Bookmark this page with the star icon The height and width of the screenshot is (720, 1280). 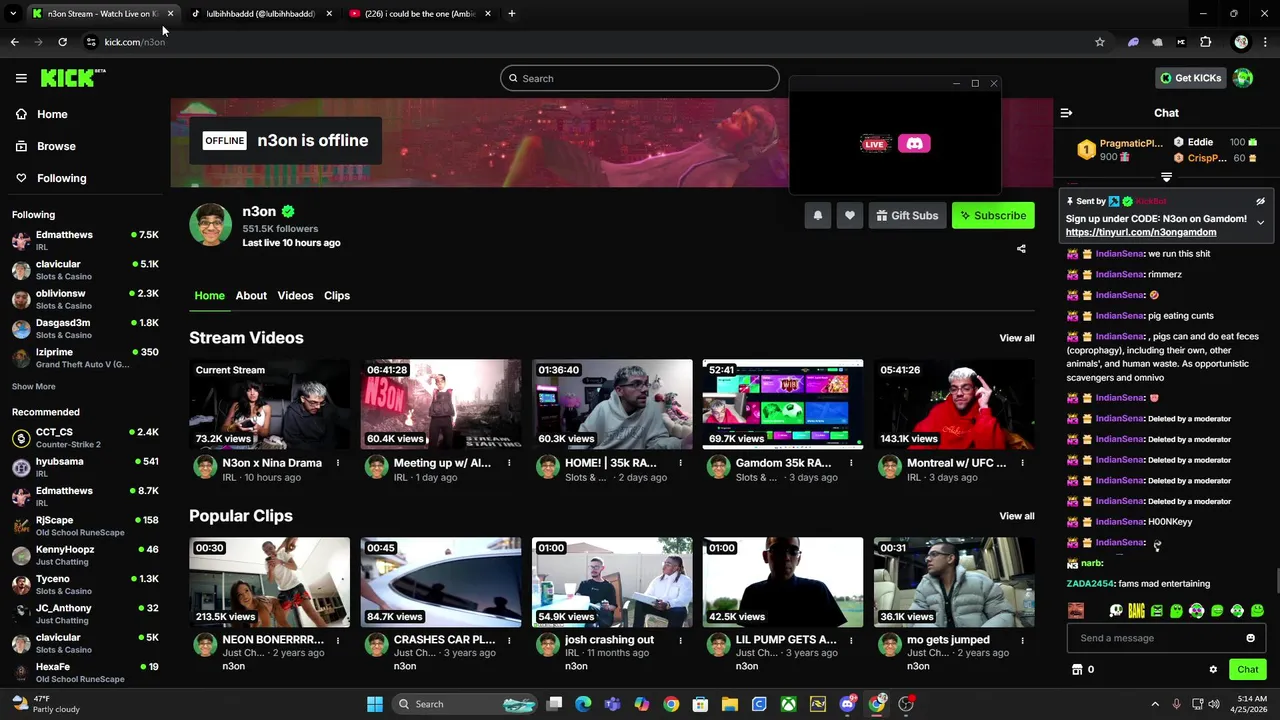click(x=1100, y=42)
